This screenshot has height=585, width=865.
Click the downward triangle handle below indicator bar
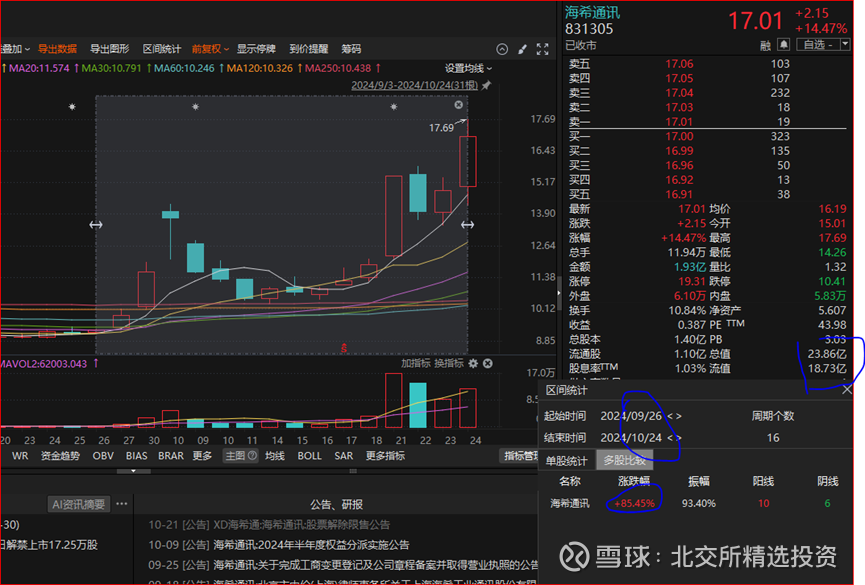pyautogui.click(x=133, y=471)
